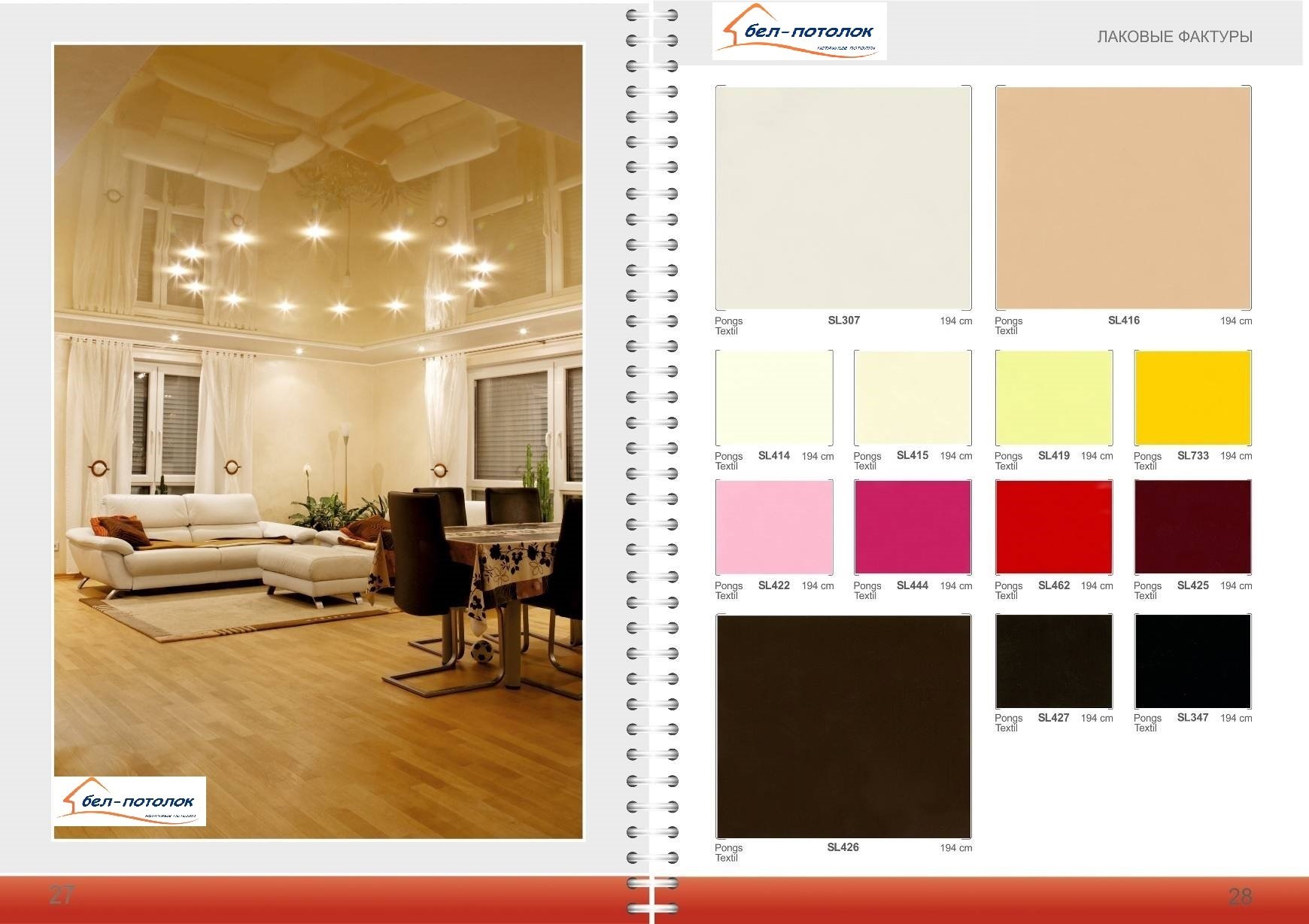Select the SL419 light lime swatch

coord(1053,398)
